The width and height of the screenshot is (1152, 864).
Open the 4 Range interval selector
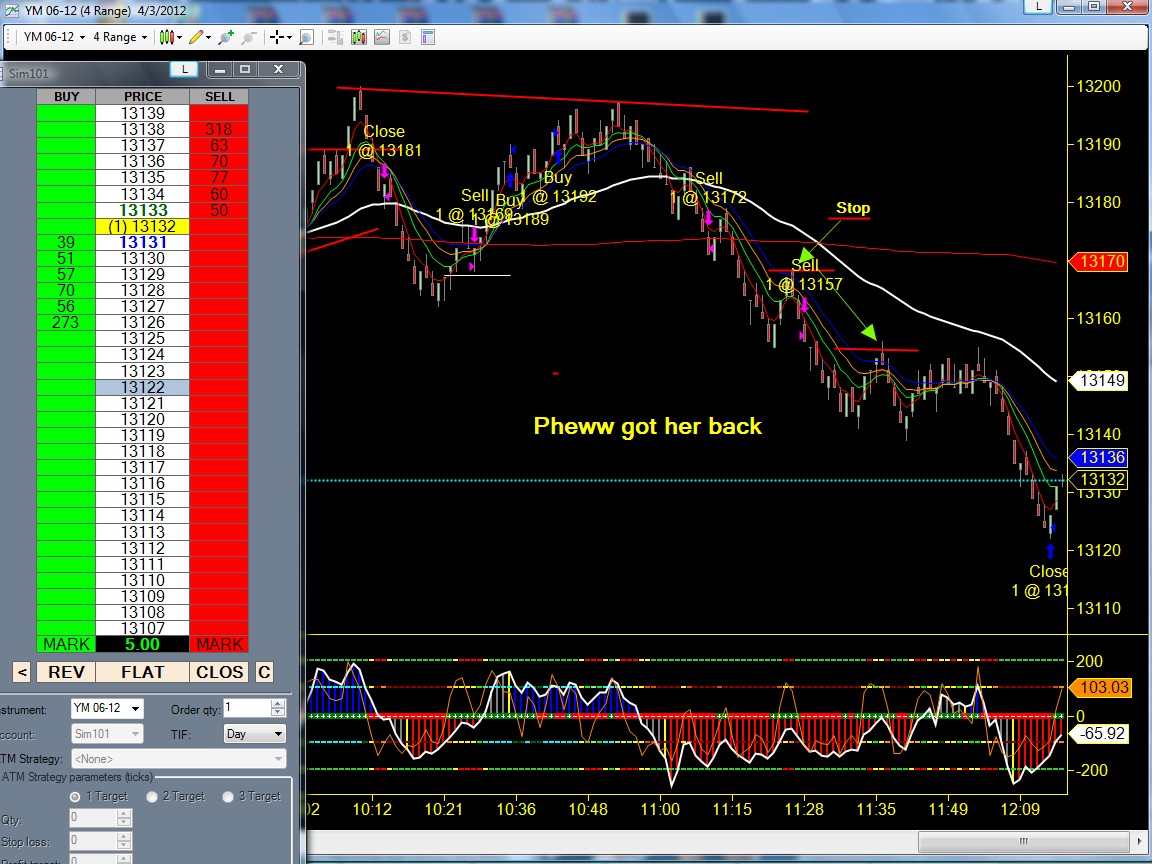coord(120,37)
